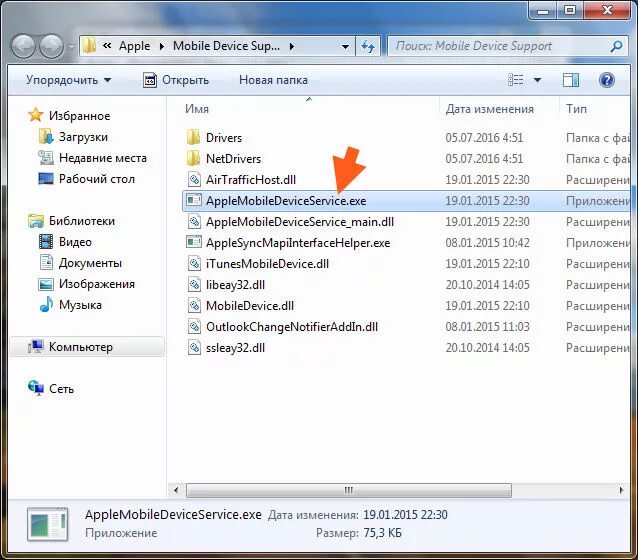Image resolution: width=638 pixels, height=560 pixels.
Task: Change view with the view mode icon
Action: tap(516, 80)
